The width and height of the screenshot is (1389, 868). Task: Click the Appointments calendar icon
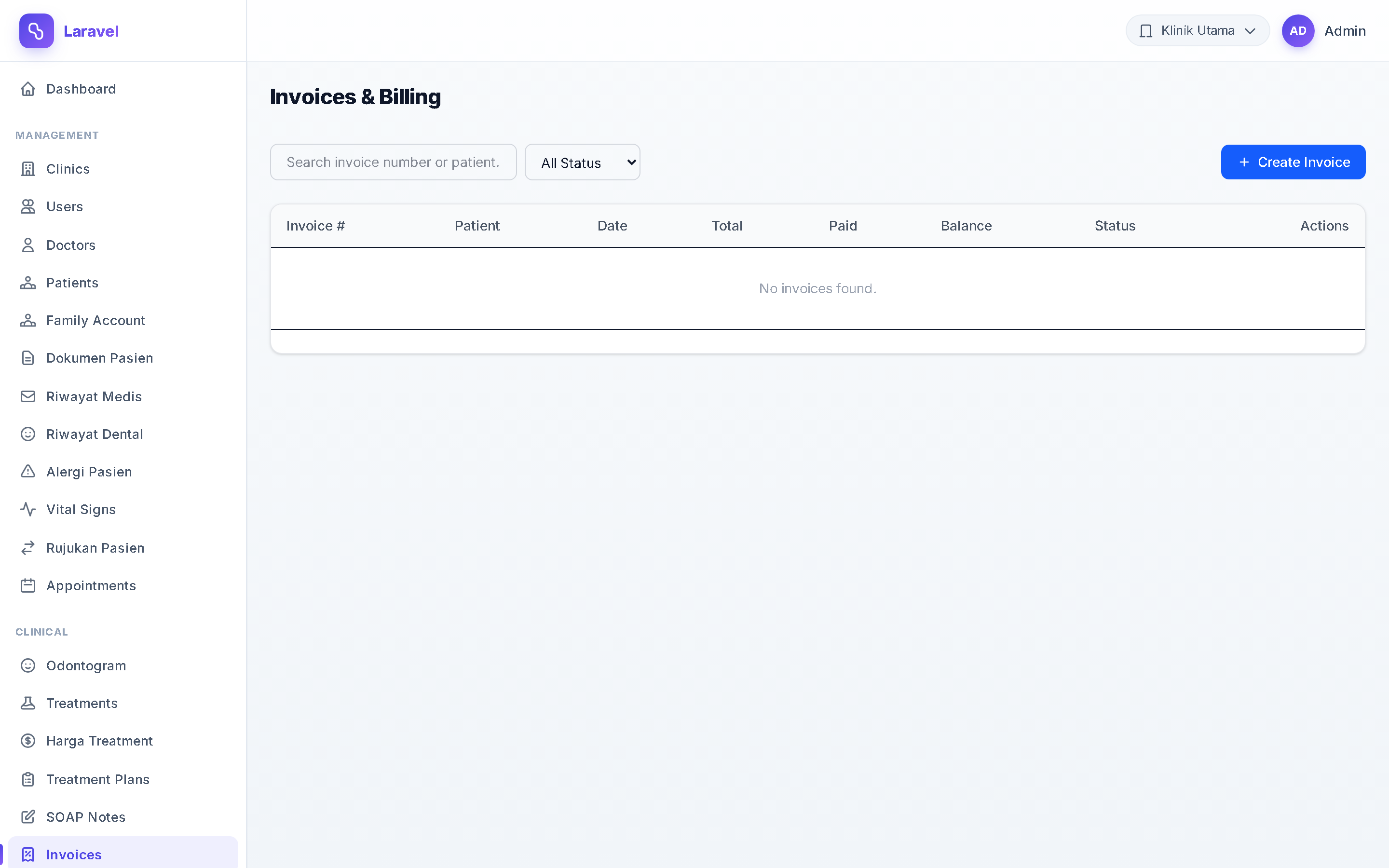click(x=27, y=585)
